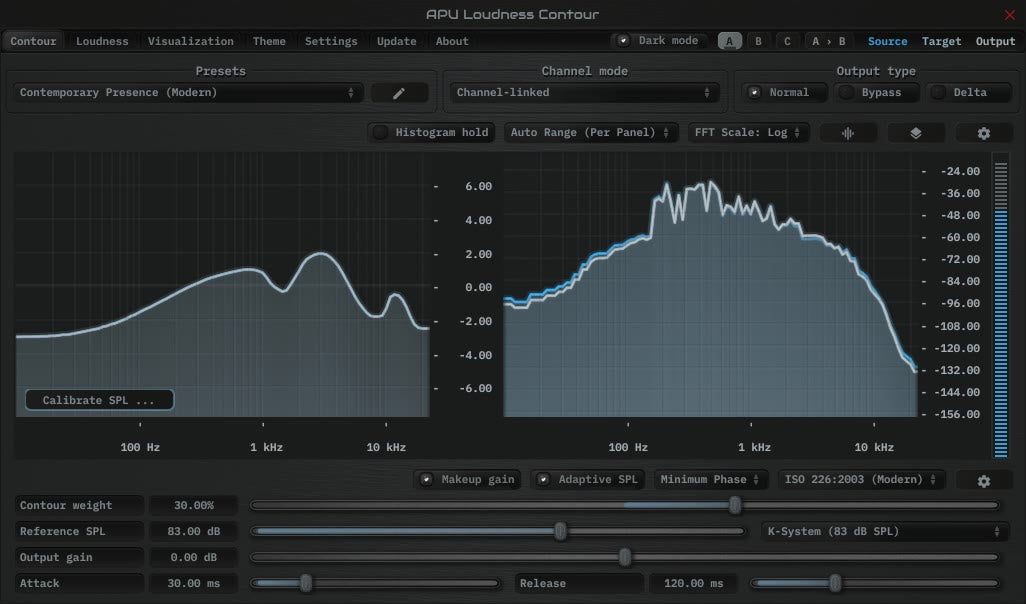
Task: Click the Release 120.00 ms field
Action: [694, 583]
